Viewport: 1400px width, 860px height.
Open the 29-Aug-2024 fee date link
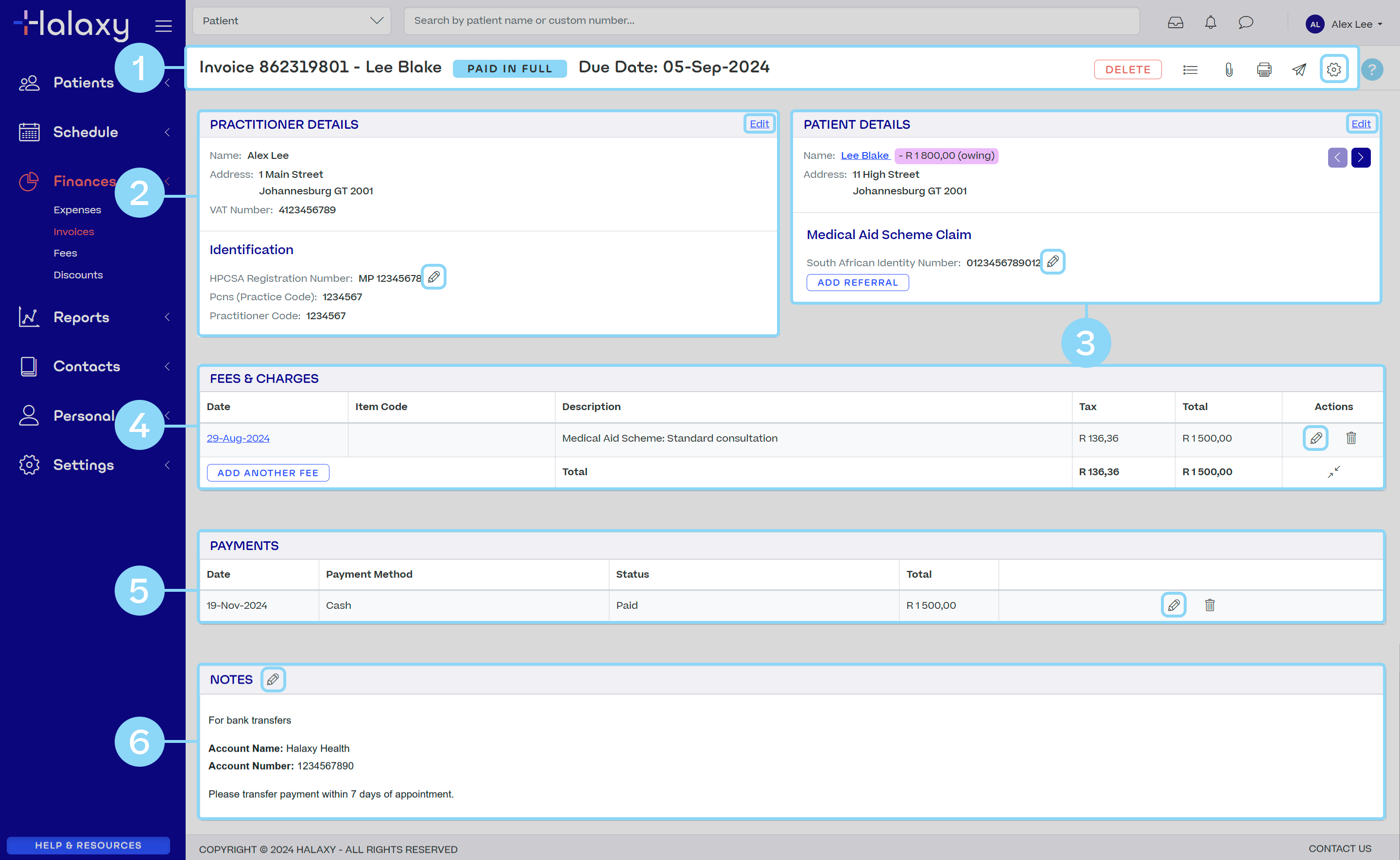pos(238,438)
